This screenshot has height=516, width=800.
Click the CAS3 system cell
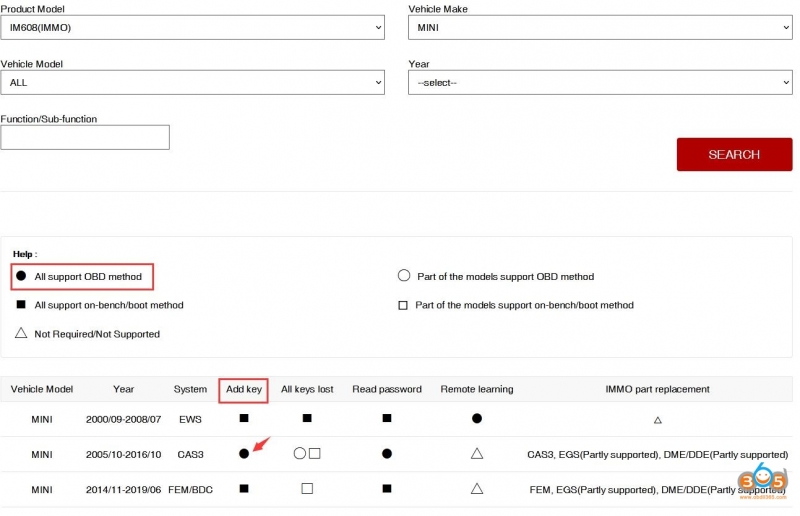point(190,454)
